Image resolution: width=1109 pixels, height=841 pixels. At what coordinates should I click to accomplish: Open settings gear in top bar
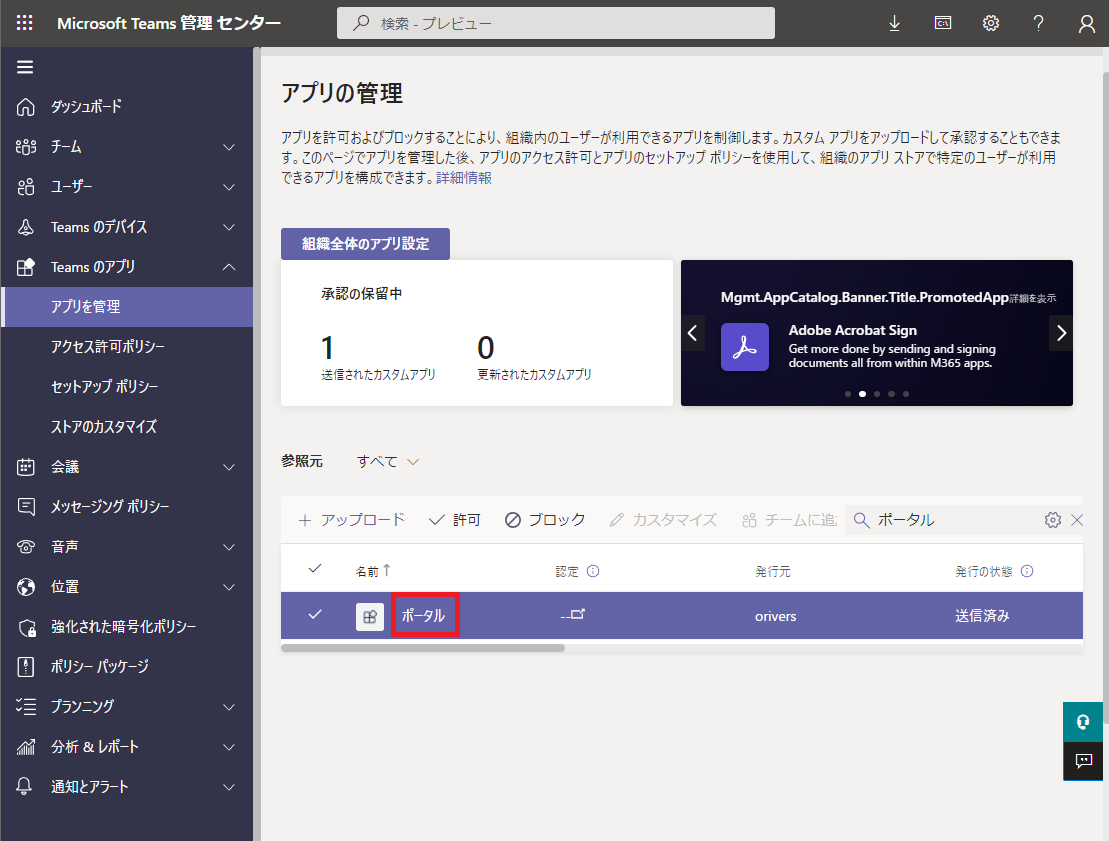click(x=991, y=23)
